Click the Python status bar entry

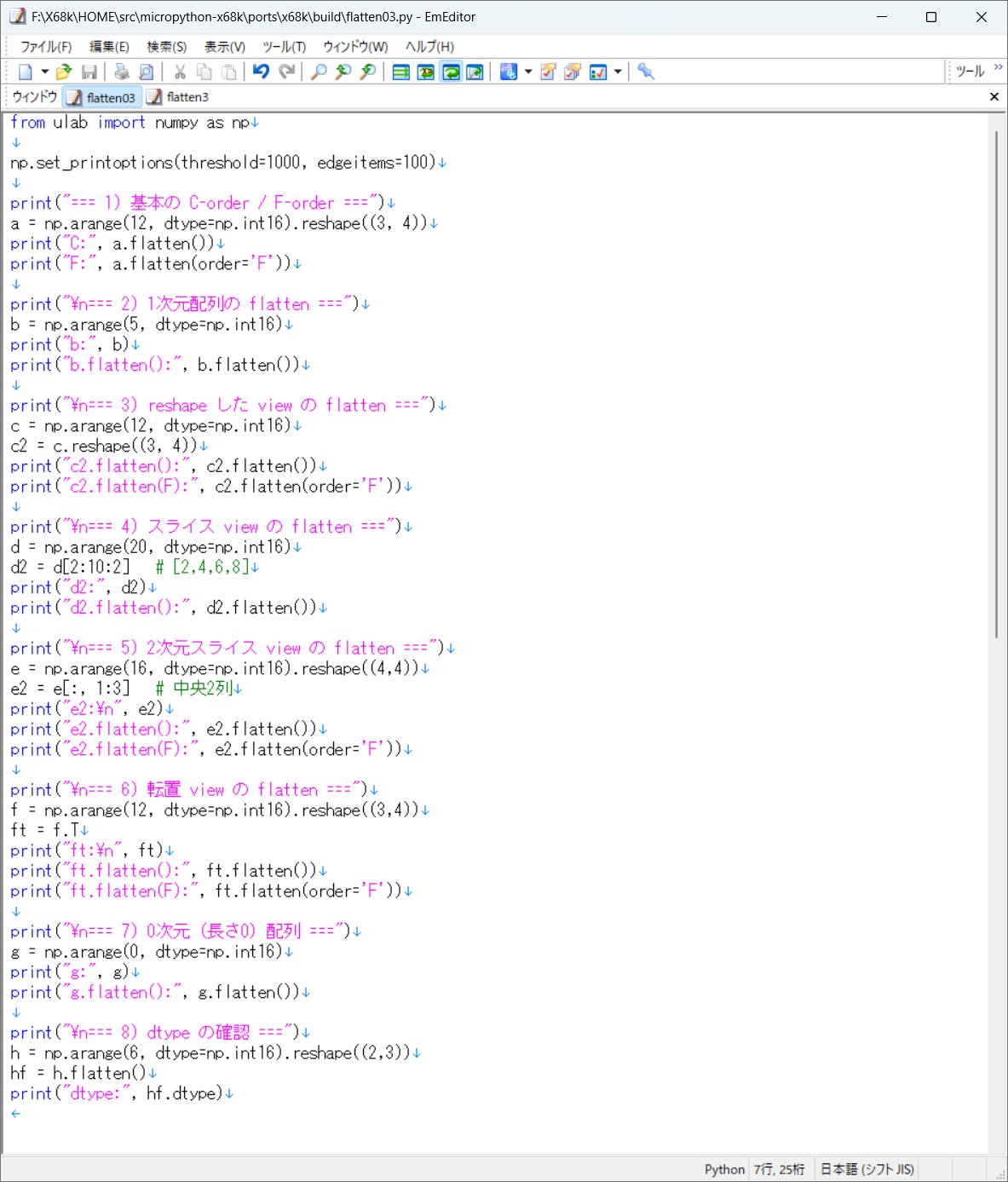pyautogui.click(x=724, y=1169)
